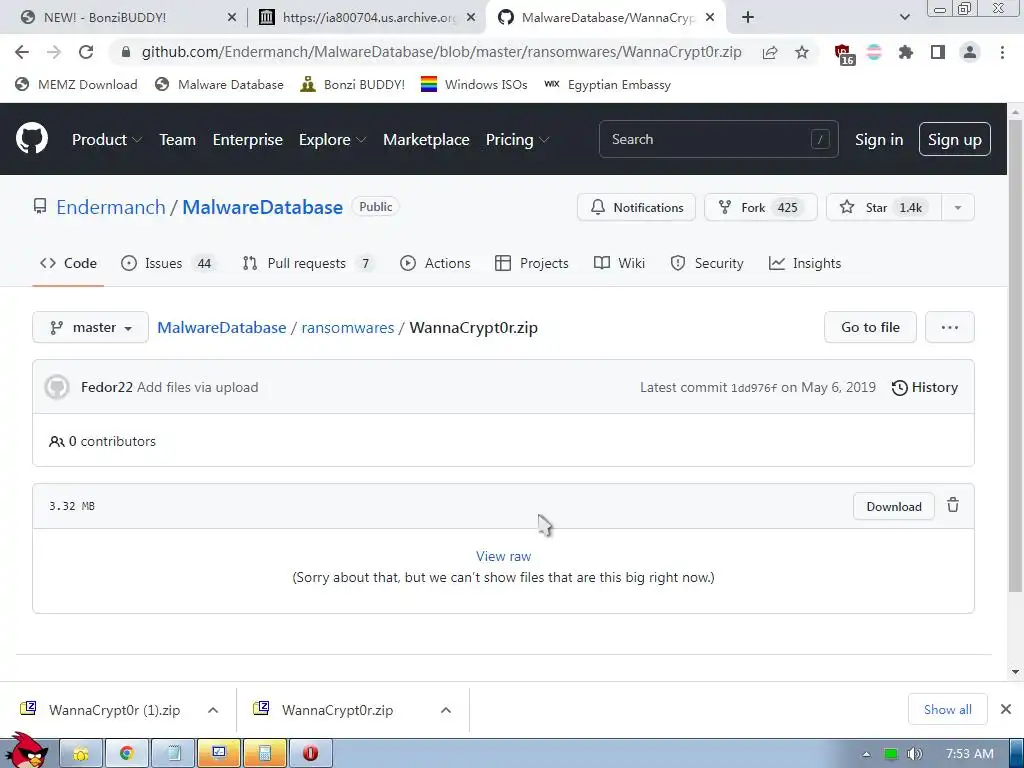Open the extensions puzzle icon
Screen dimensions: 1024x768
pyautogui.click(x=906, y=52)
